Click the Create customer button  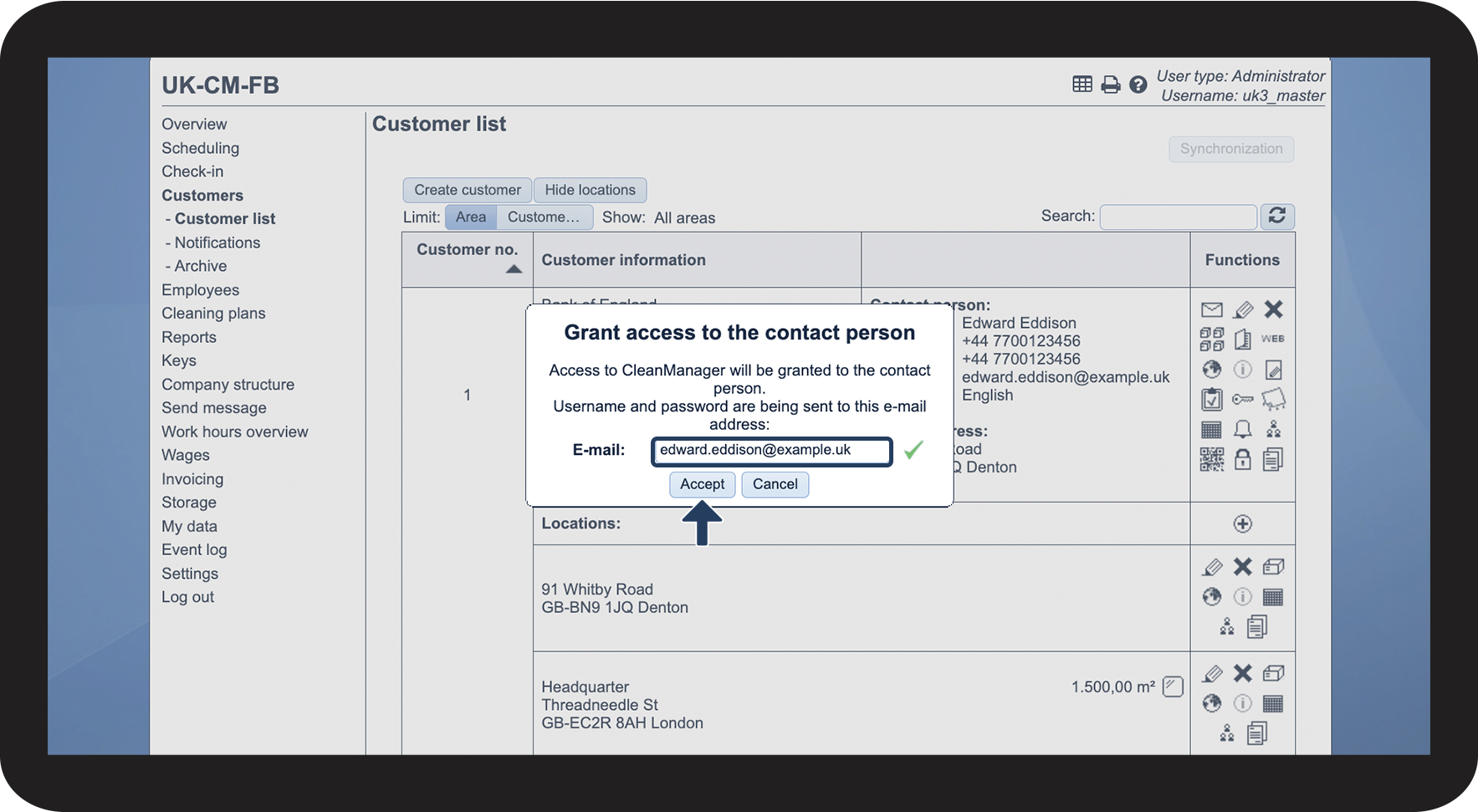pyautogui.click(x=467, y=190)
